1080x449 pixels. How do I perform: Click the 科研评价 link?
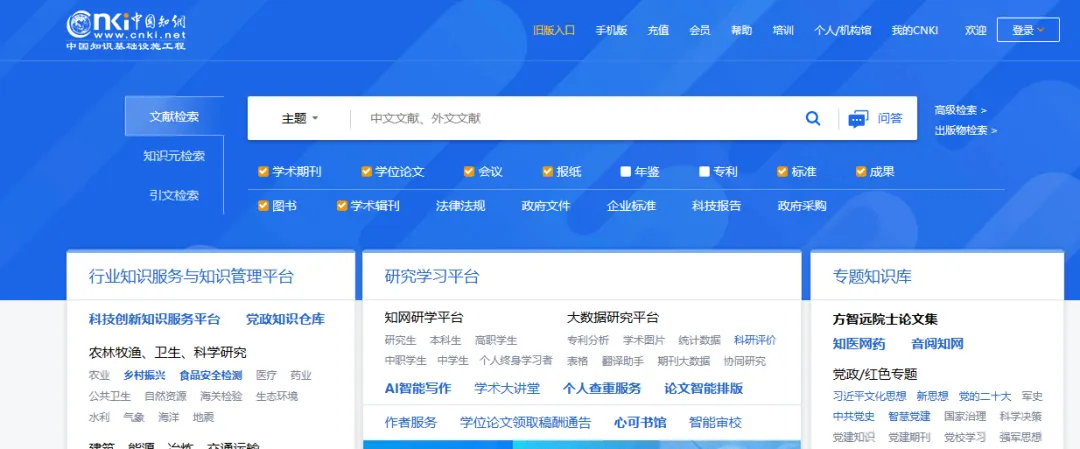point(755,340)
